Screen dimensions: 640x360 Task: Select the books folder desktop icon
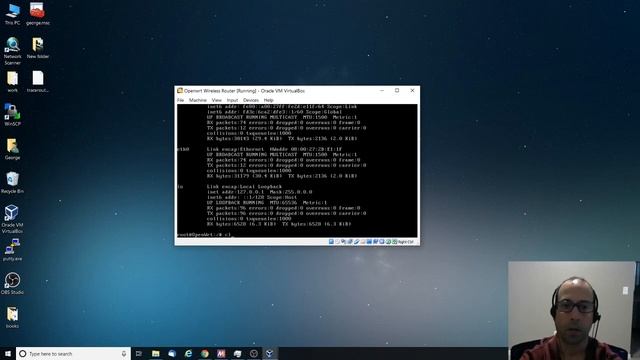tap(12, 317)
